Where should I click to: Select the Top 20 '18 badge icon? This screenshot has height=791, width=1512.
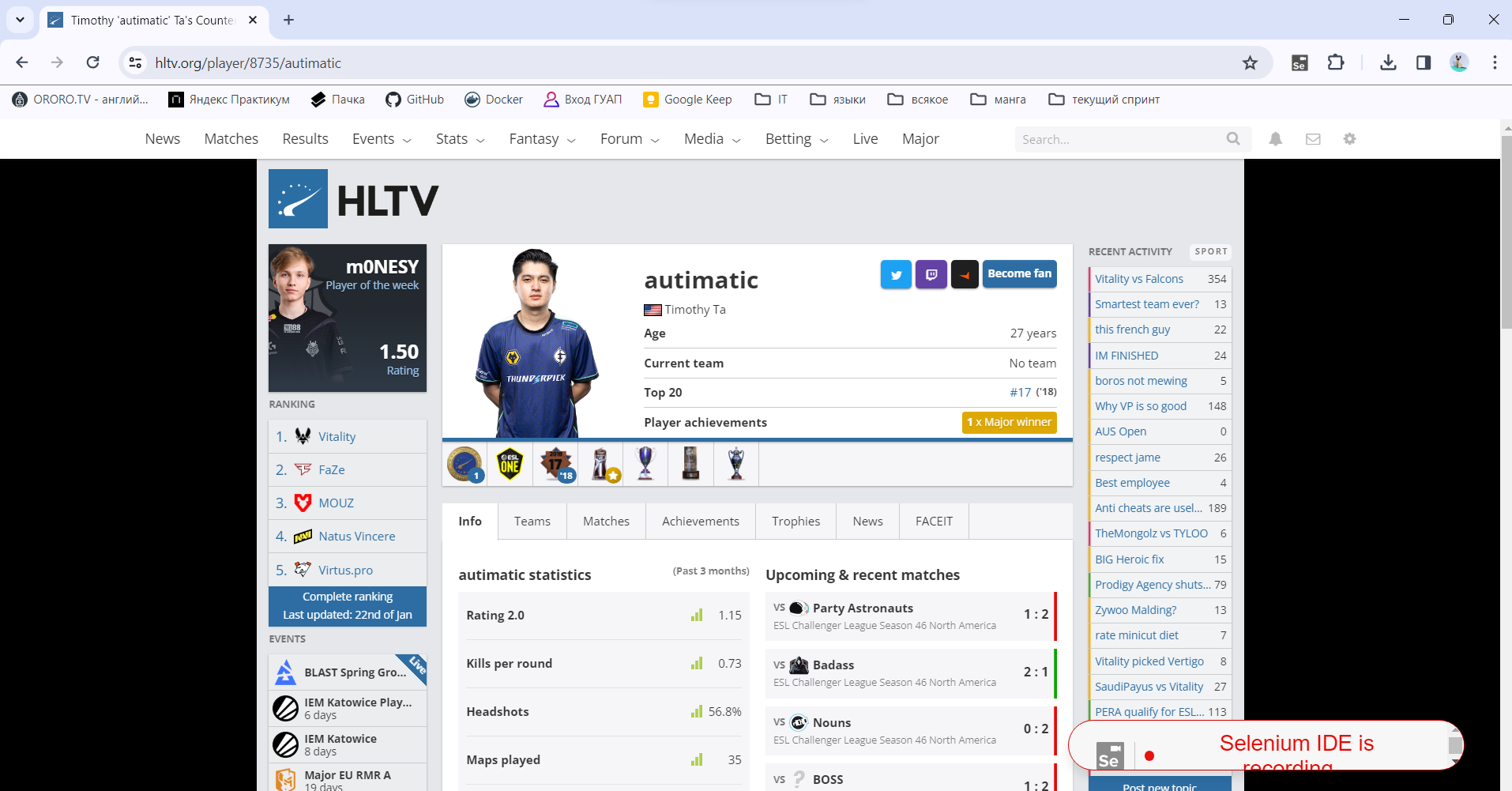[x=555, y=464]
